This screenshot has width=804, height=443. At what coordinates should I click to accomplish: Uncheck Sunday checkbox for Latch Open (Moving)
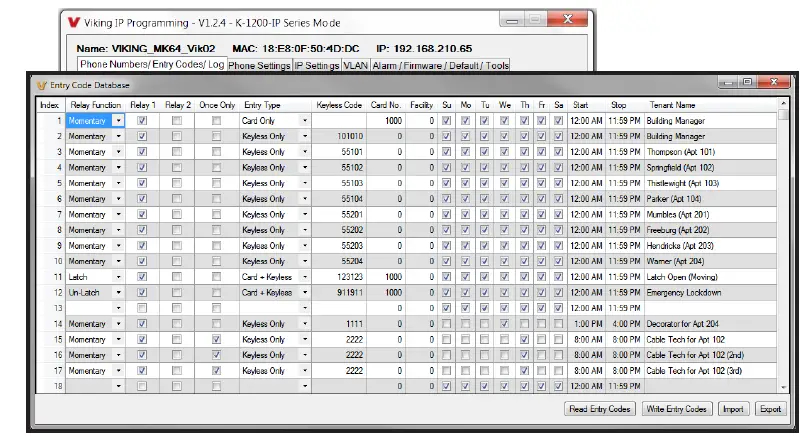point(447,277)
